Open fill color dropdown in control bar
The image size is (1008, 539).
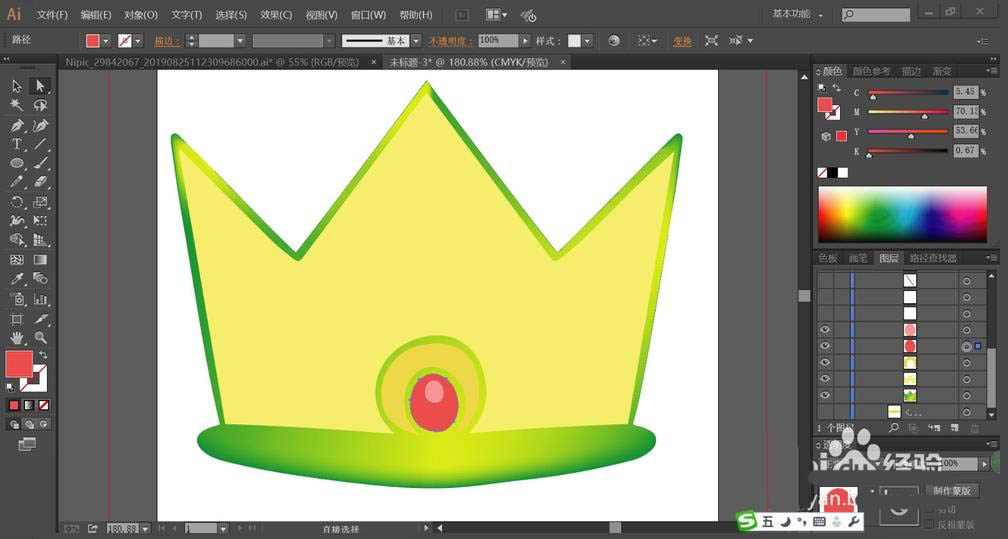click(106, 41)
